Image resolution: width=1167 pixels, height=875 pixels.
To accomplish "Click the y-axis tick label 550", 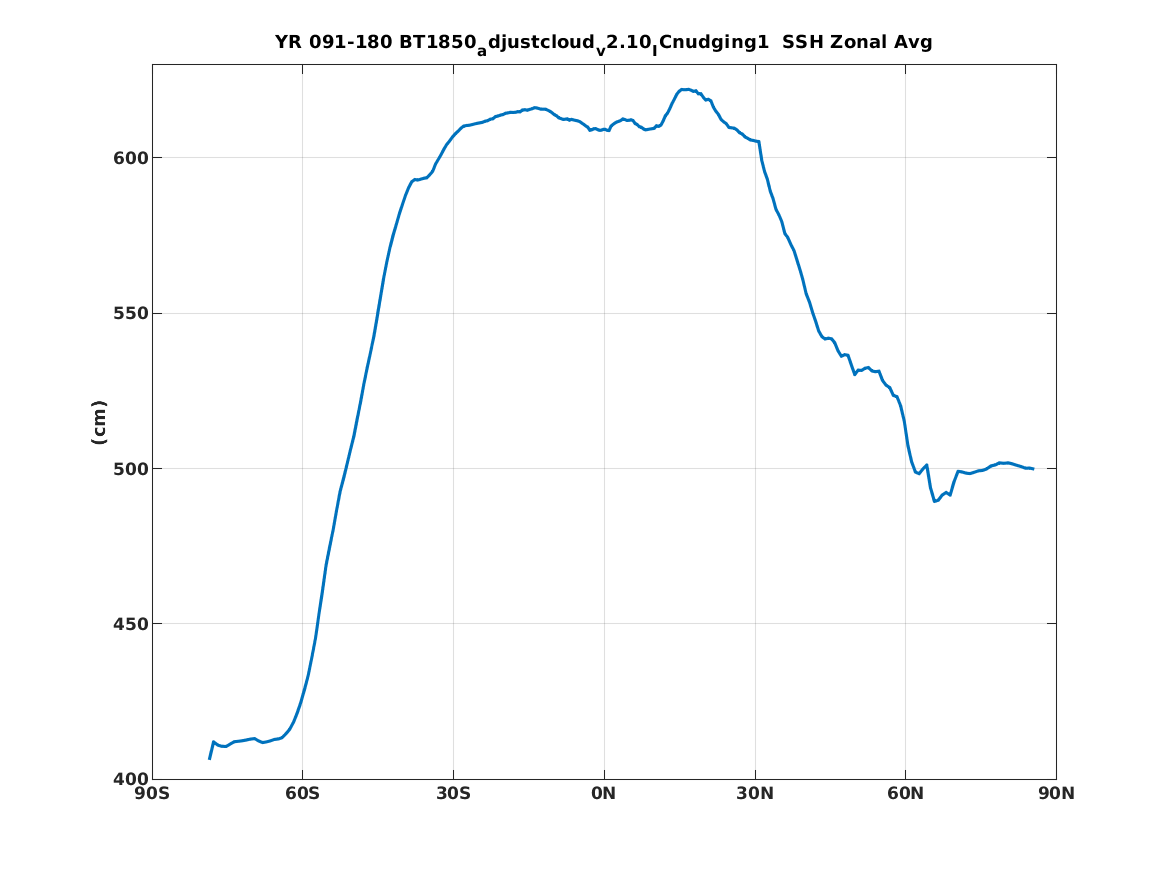I will (131, 313).
